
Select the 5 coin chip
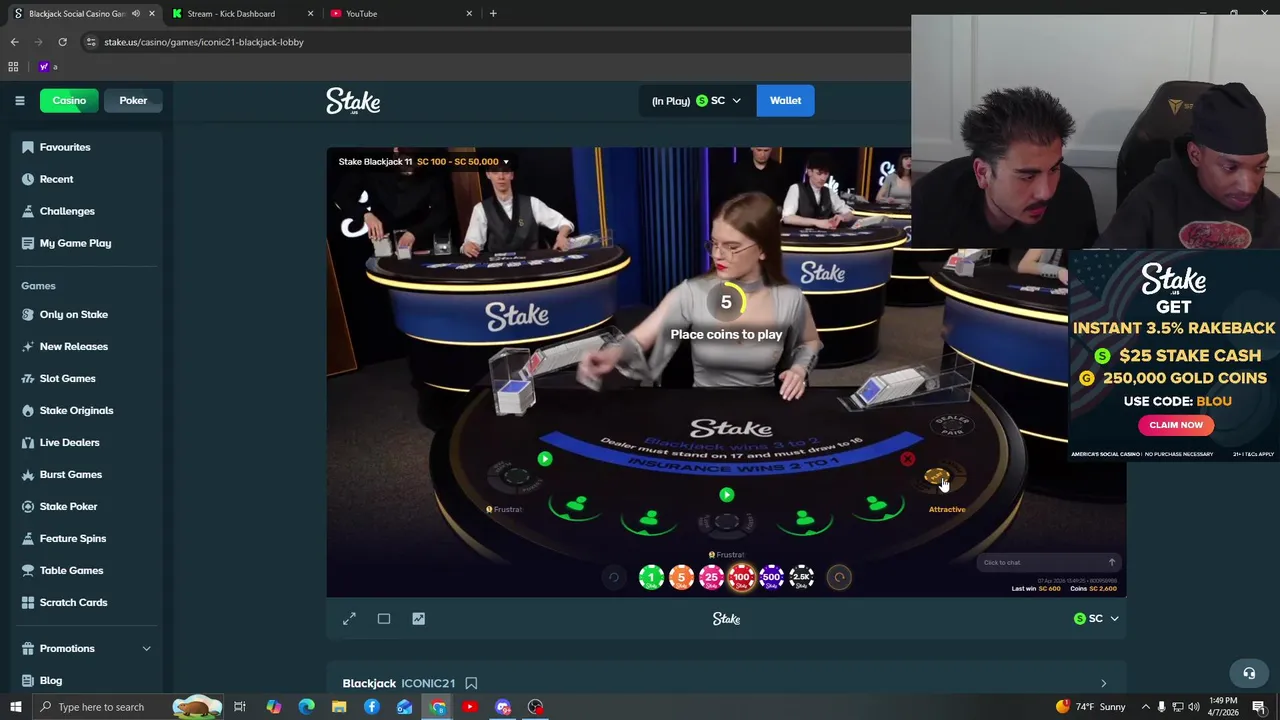point(681,577)
